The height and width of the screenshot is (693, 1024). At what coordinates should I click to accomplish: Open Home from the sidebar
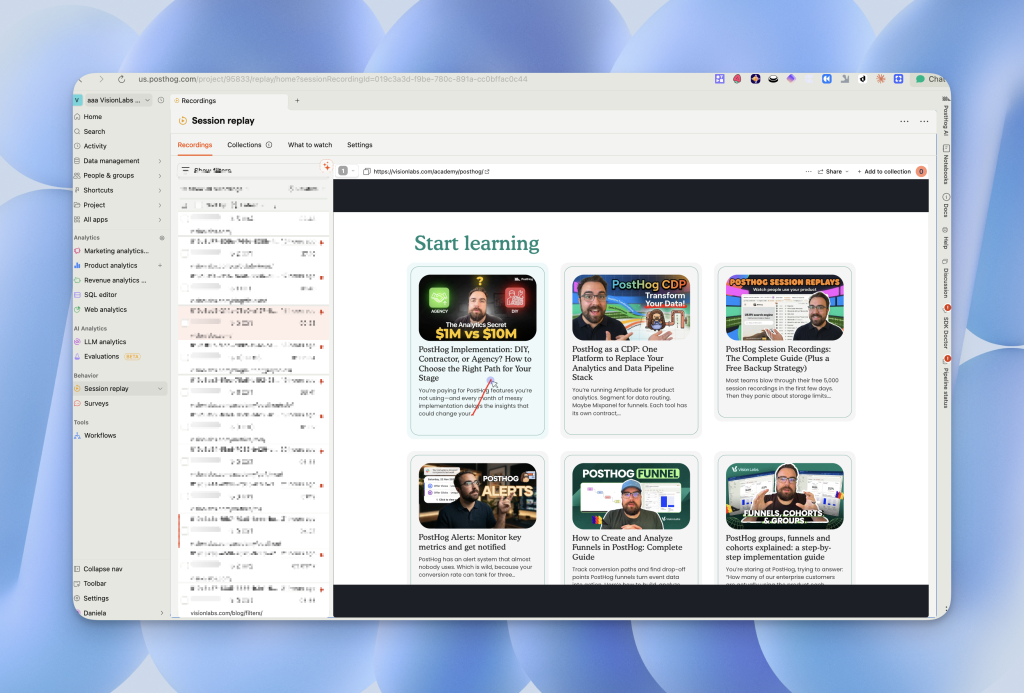pyautogui.click(x=93, y=117)
